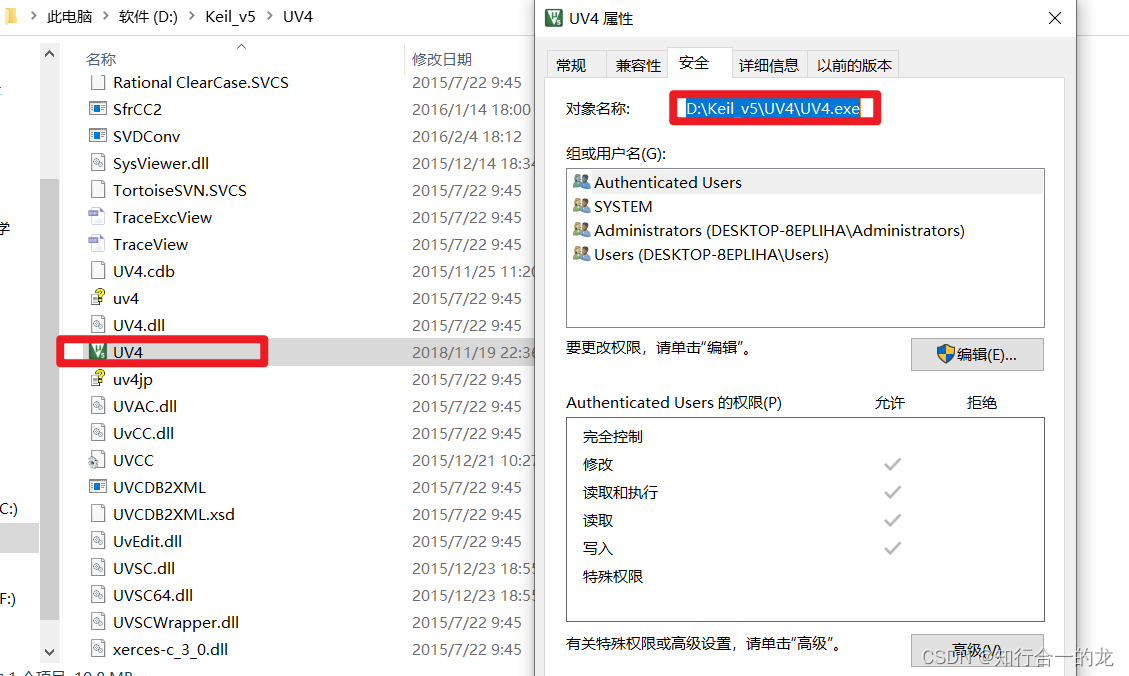This screenshot has height=676, width=1129.
Task: Click the UVSC.dll file icon
Action: (x=98, y=568)
